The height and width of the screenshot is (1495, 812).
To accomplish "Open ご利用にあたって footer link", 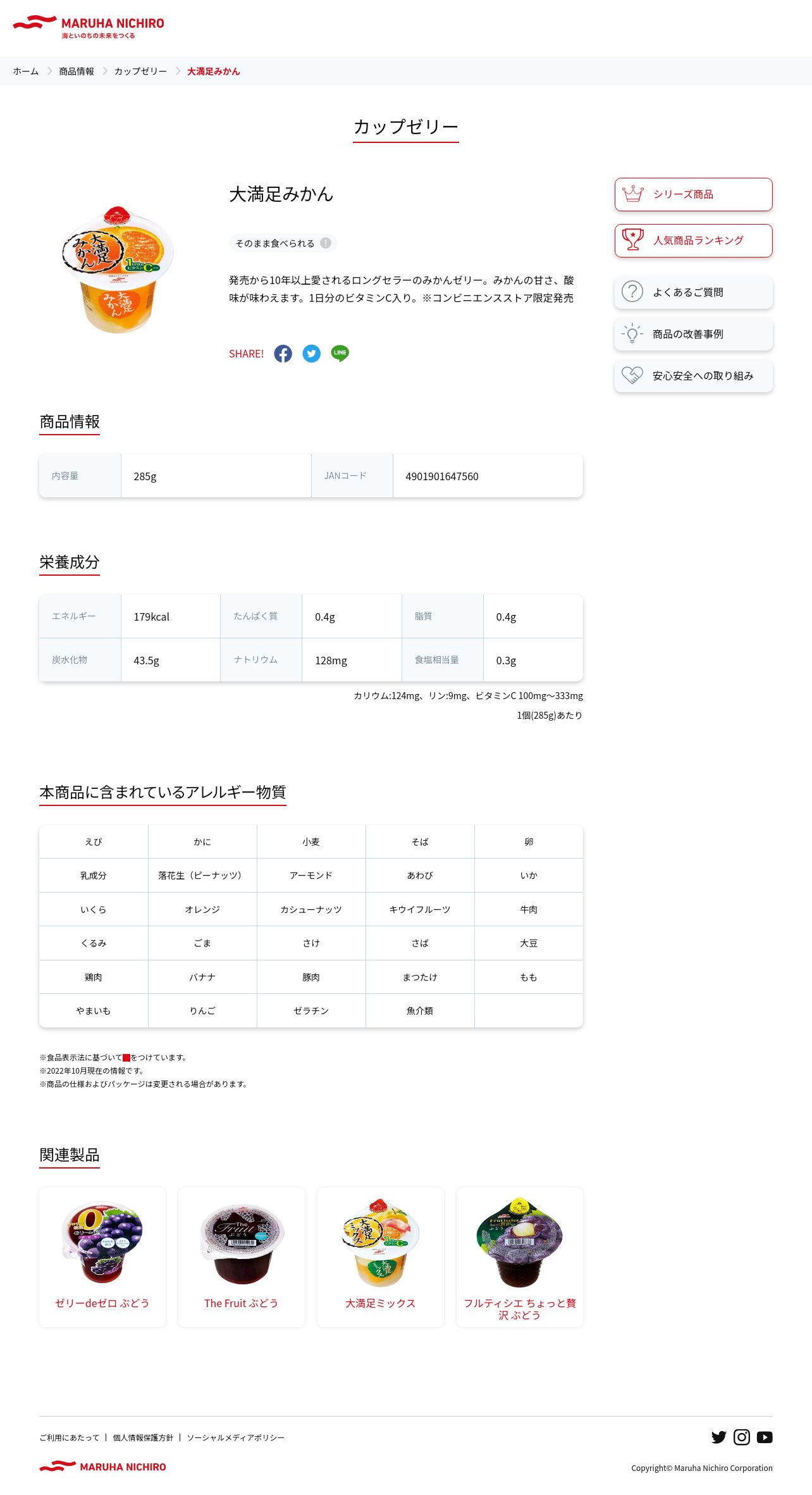I will pos(70,1437).
